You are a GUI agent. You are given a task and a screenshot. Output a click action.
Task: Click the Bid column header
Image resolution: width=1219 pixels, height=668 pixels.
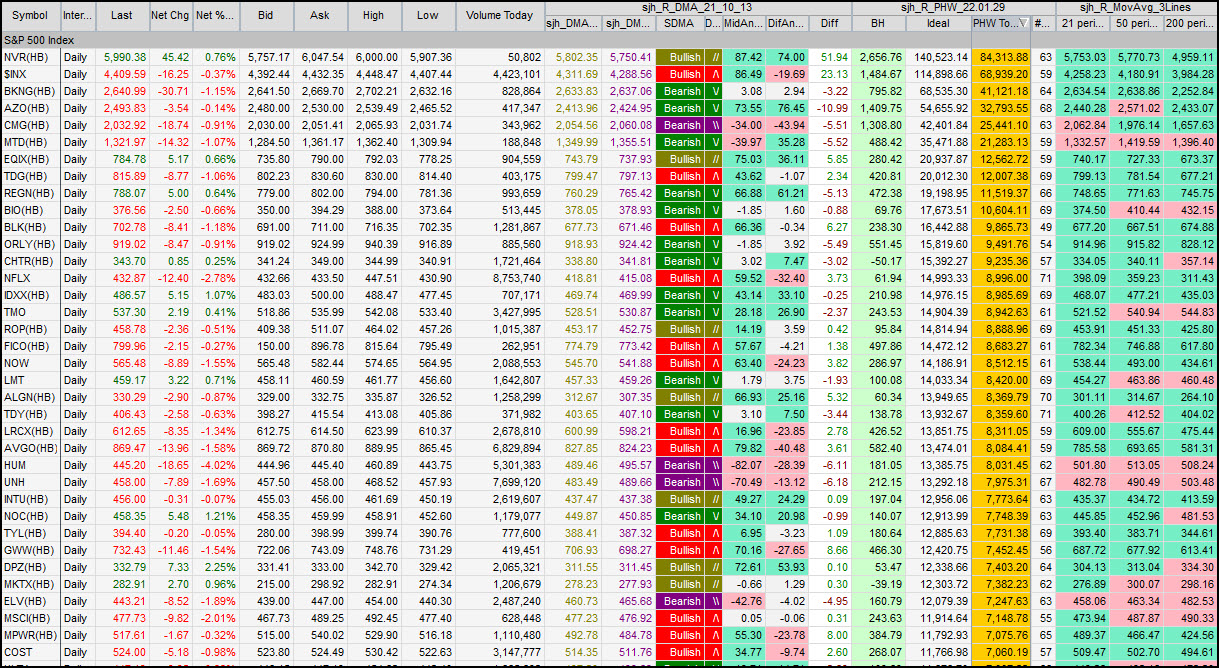pyautogui.click(x=265, y=15)
